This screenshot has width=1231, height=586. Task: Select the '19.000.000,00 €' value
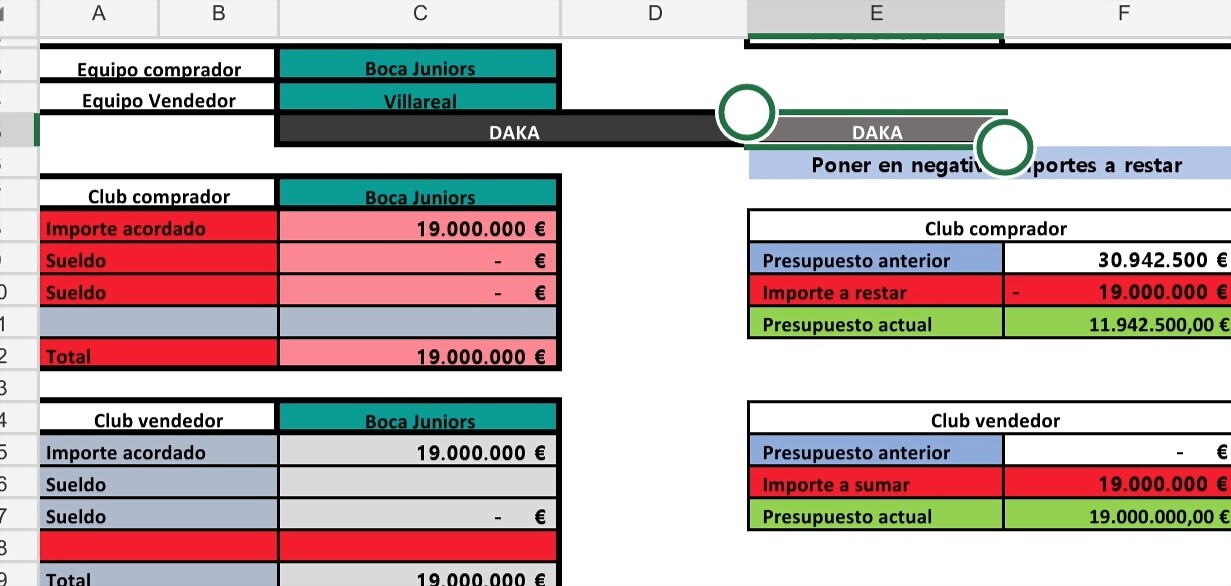coord(1118,515)
